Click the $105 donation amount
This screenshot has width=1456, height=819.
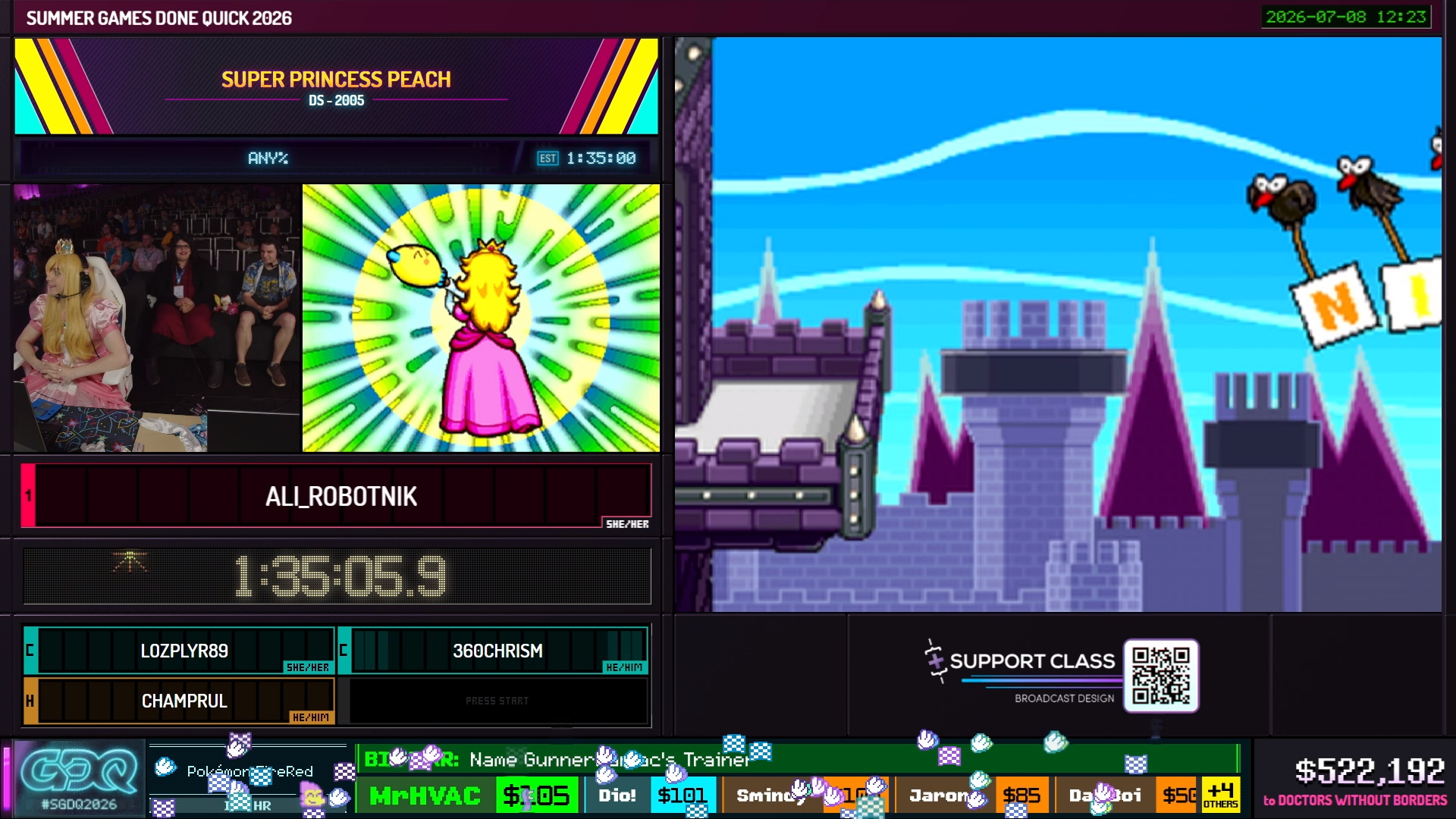(536, 795)
